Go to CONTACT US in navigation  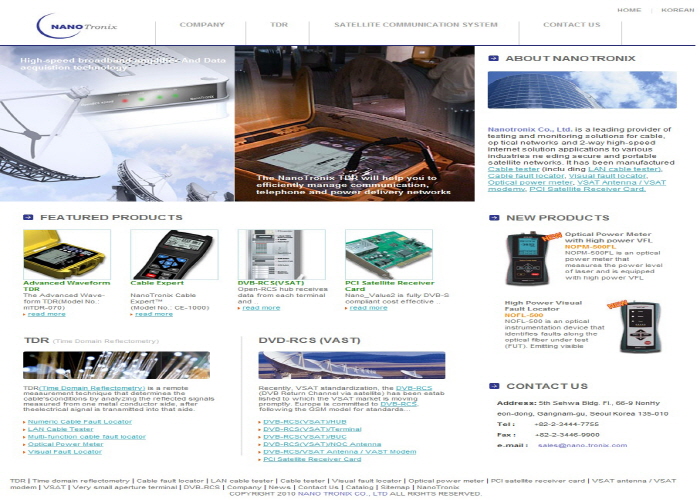click(571, 25)
